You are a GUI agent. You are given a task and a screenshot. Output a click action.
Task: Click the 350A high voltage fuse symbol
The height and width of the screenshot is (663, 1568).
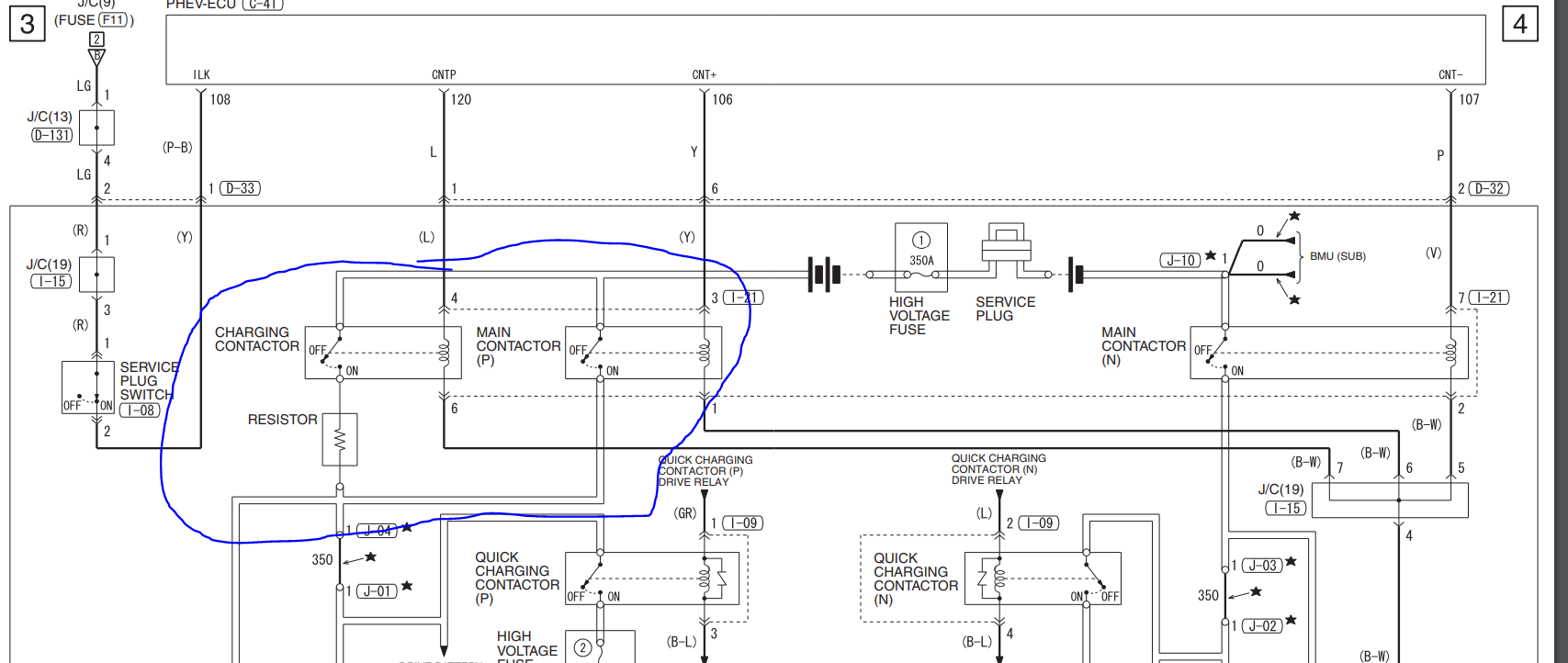(x=920, y=258)
